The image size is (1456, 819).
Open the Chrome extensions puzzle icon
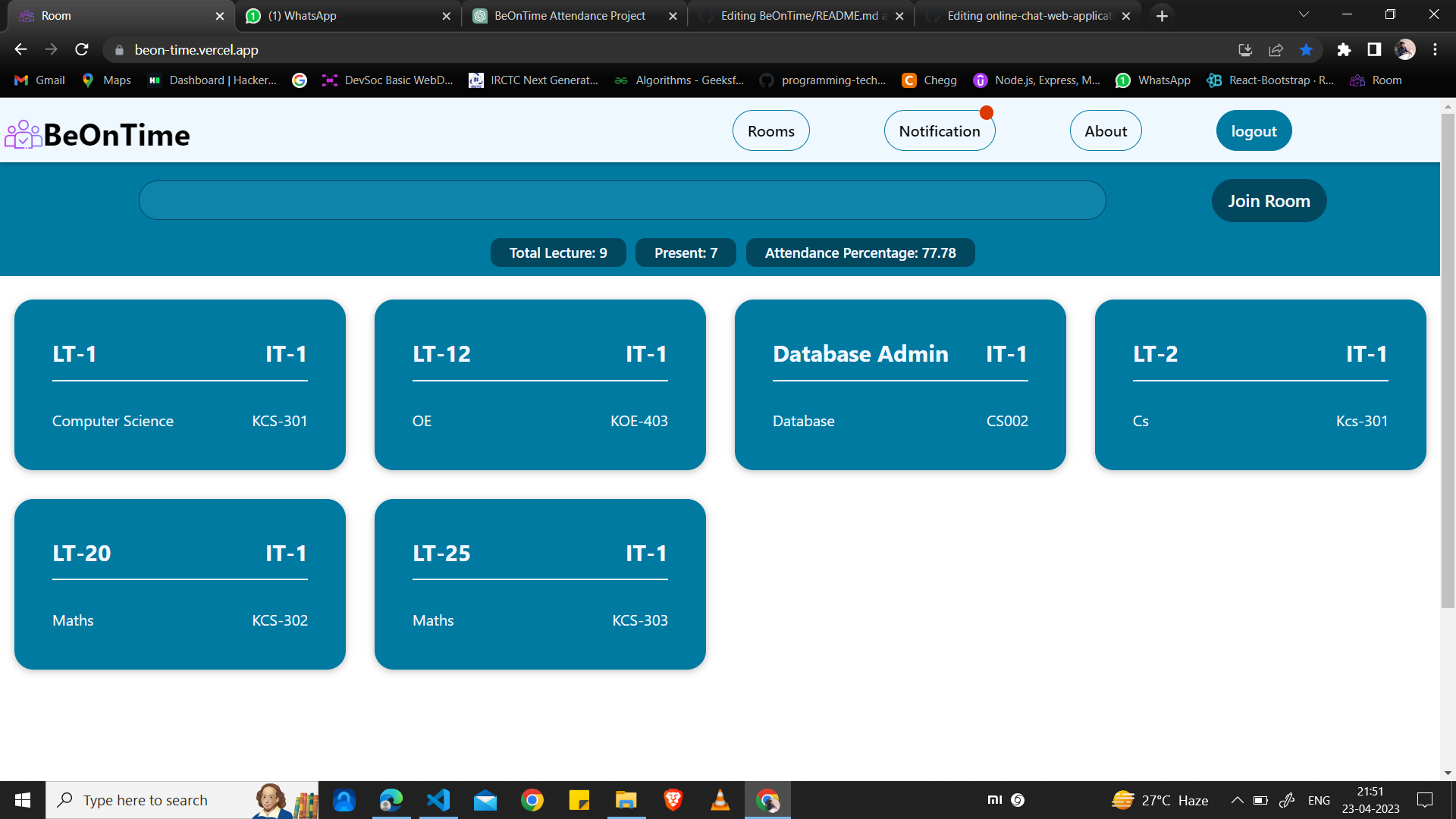click(1344, 49)
